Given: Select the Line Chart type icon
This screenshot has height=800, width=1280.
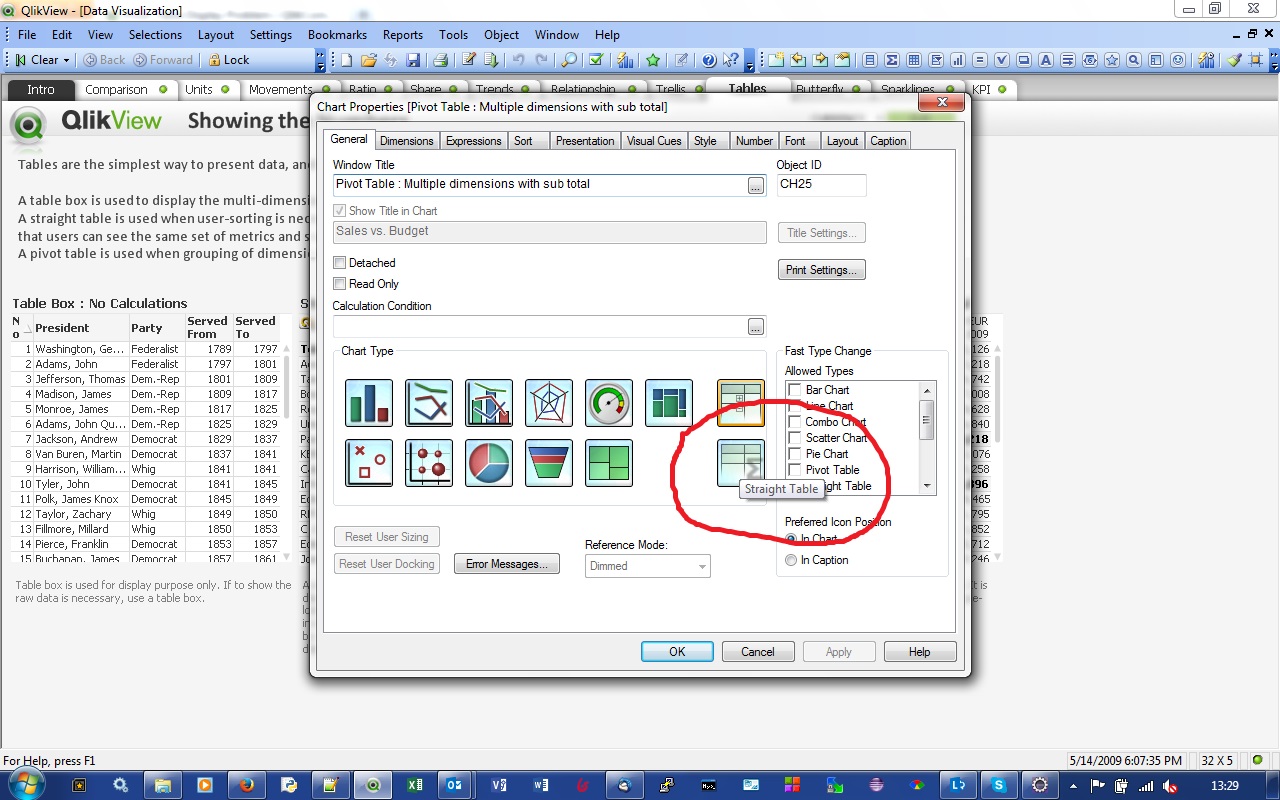Looking at the screenshot, I should [429, 403].
